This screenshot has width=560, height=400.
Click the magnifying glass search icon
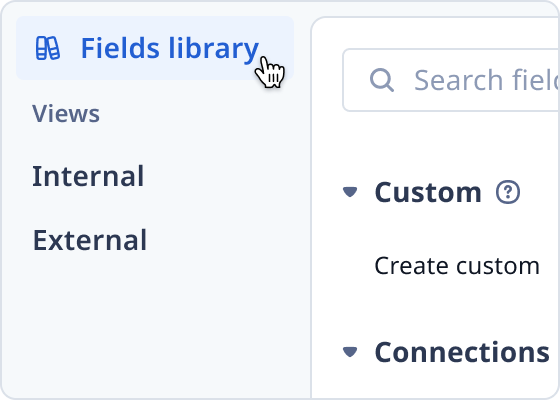click(x=382, y=80)
